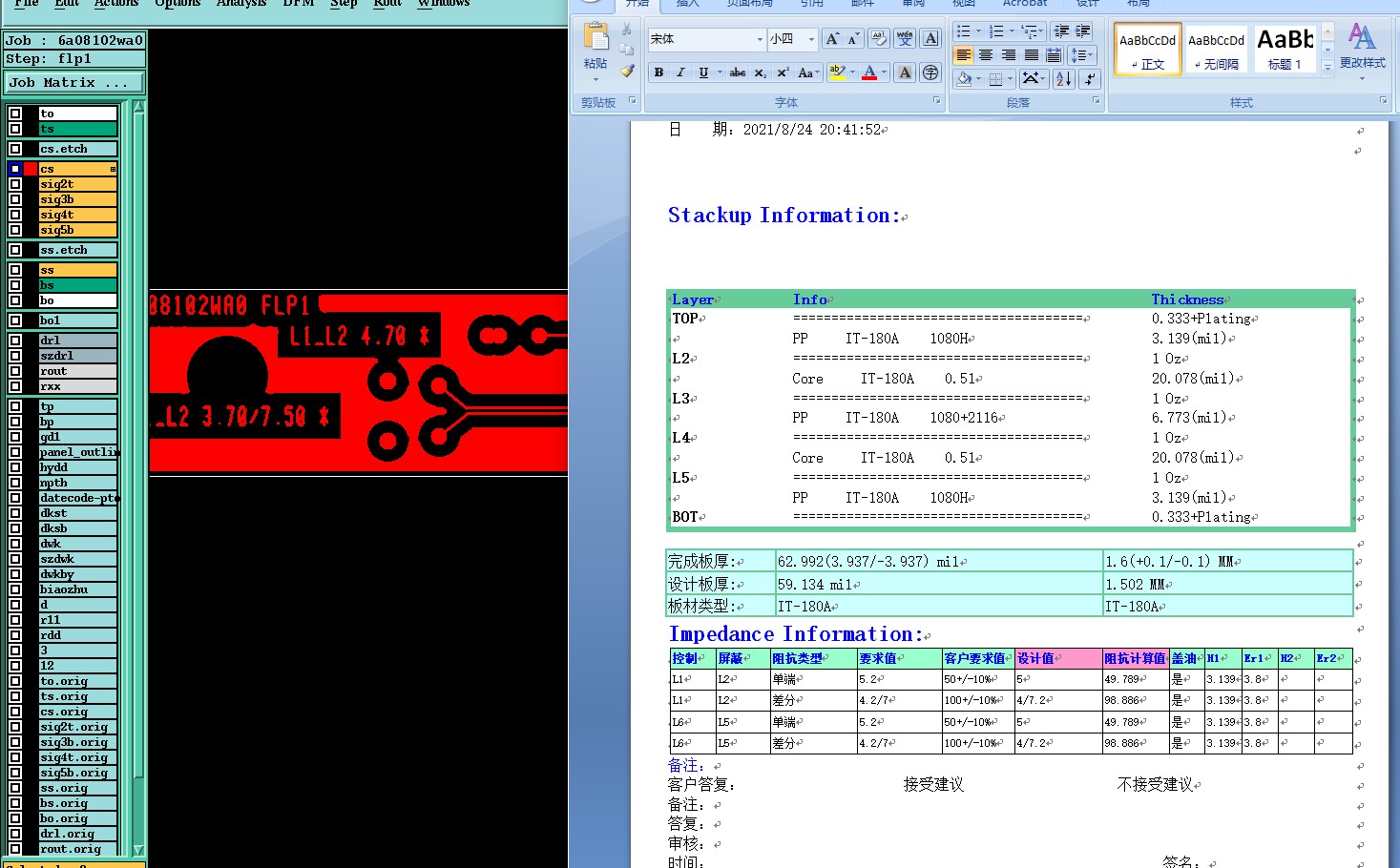Image resolution: width=1400 pixels, height=868 pixels.
Task: Align paragraph text right
Action: 1008,55
